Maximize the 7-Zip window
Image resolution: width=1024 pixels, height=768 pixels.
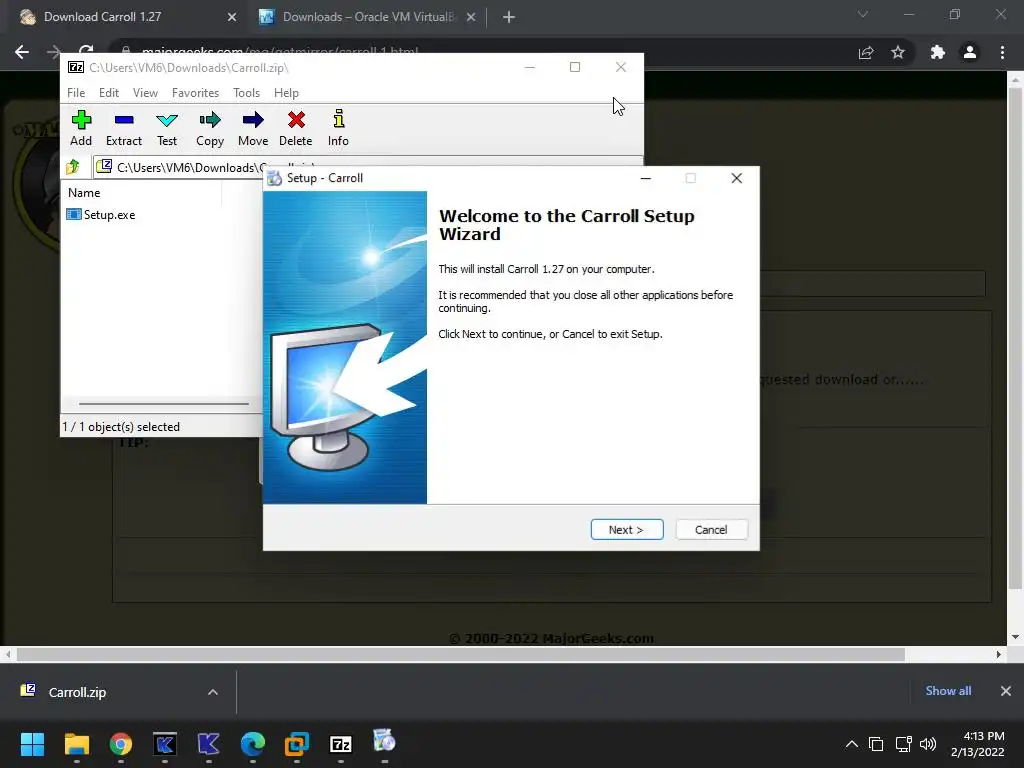[575, 67]
